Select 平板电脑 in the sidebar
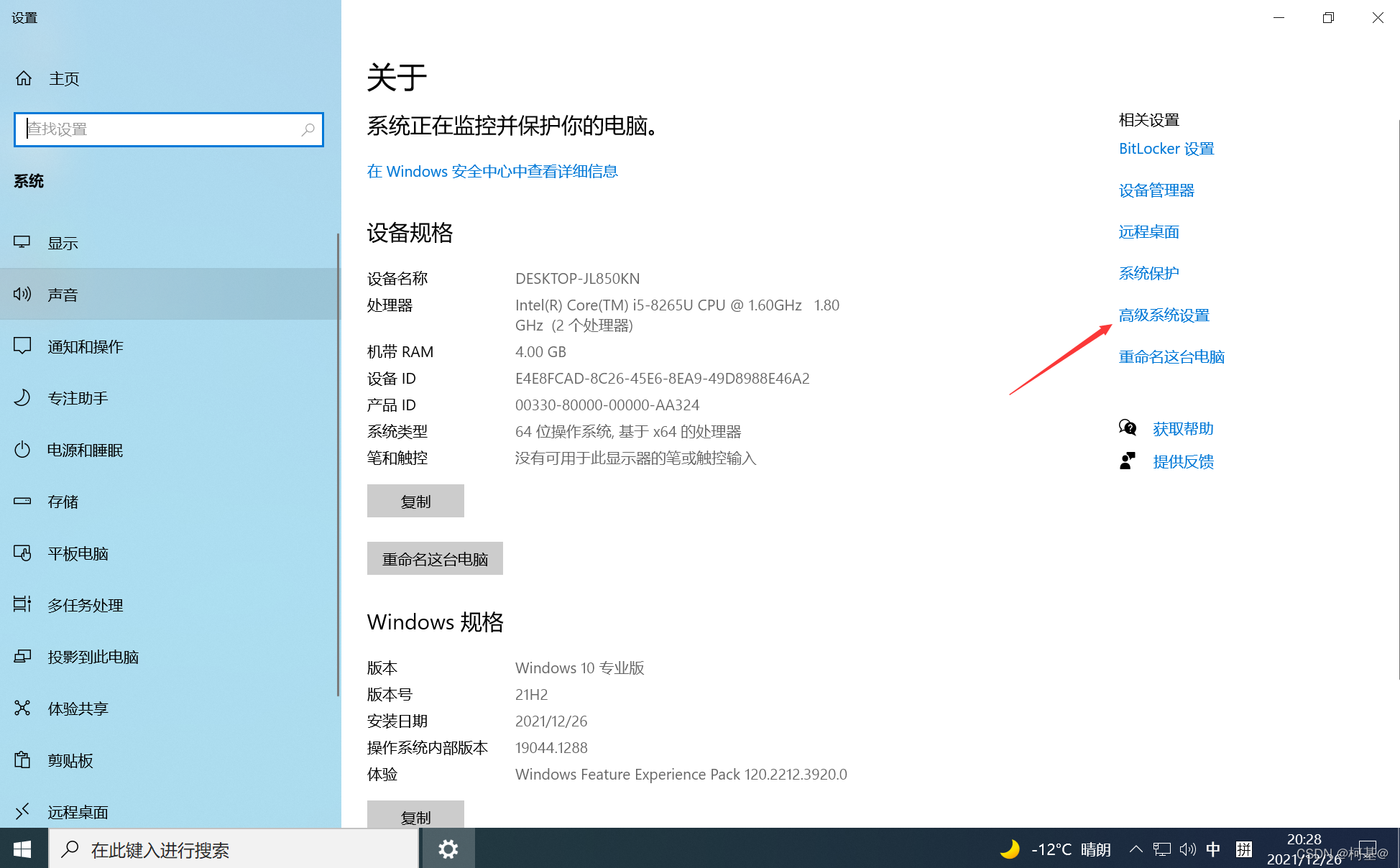 point(168,553)
